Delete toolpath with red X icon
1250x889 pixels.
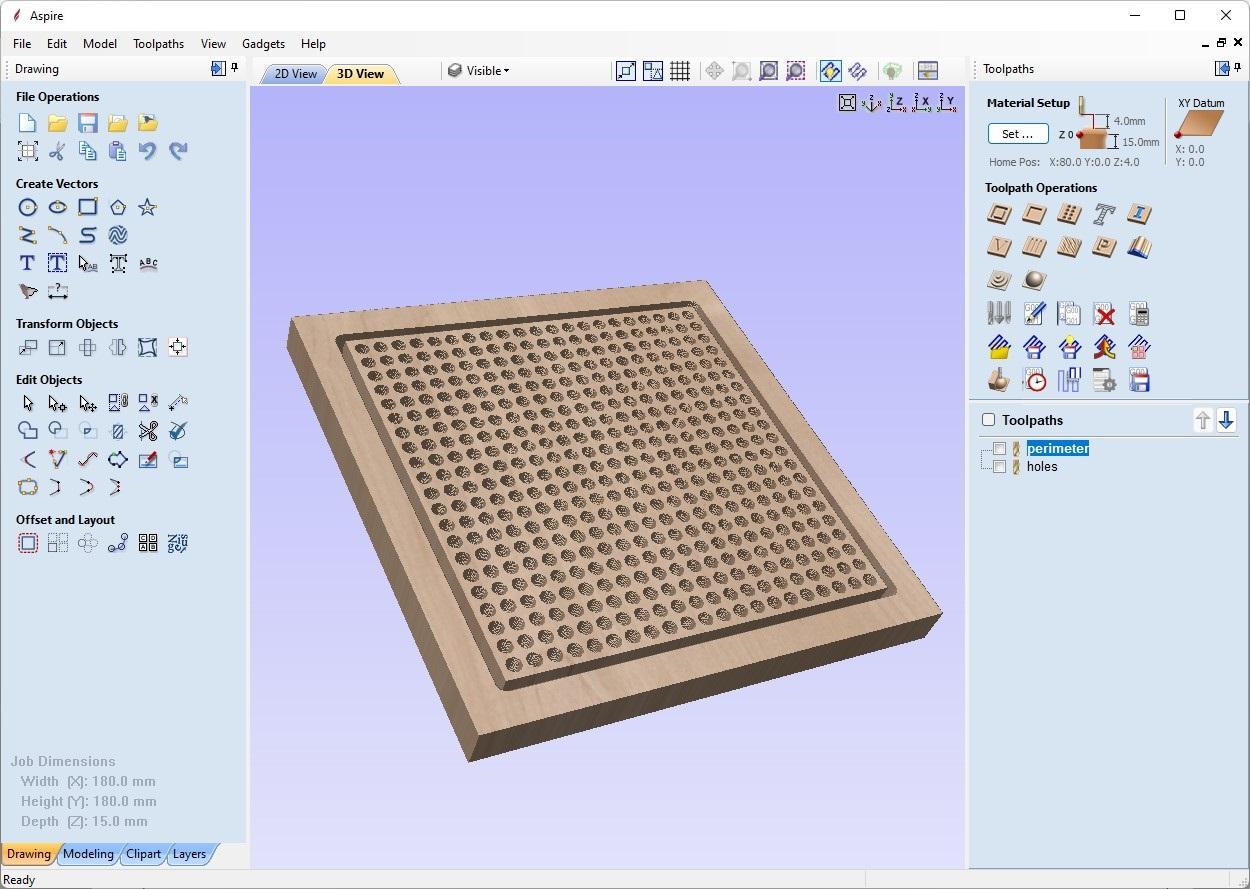click(1104, 315)
